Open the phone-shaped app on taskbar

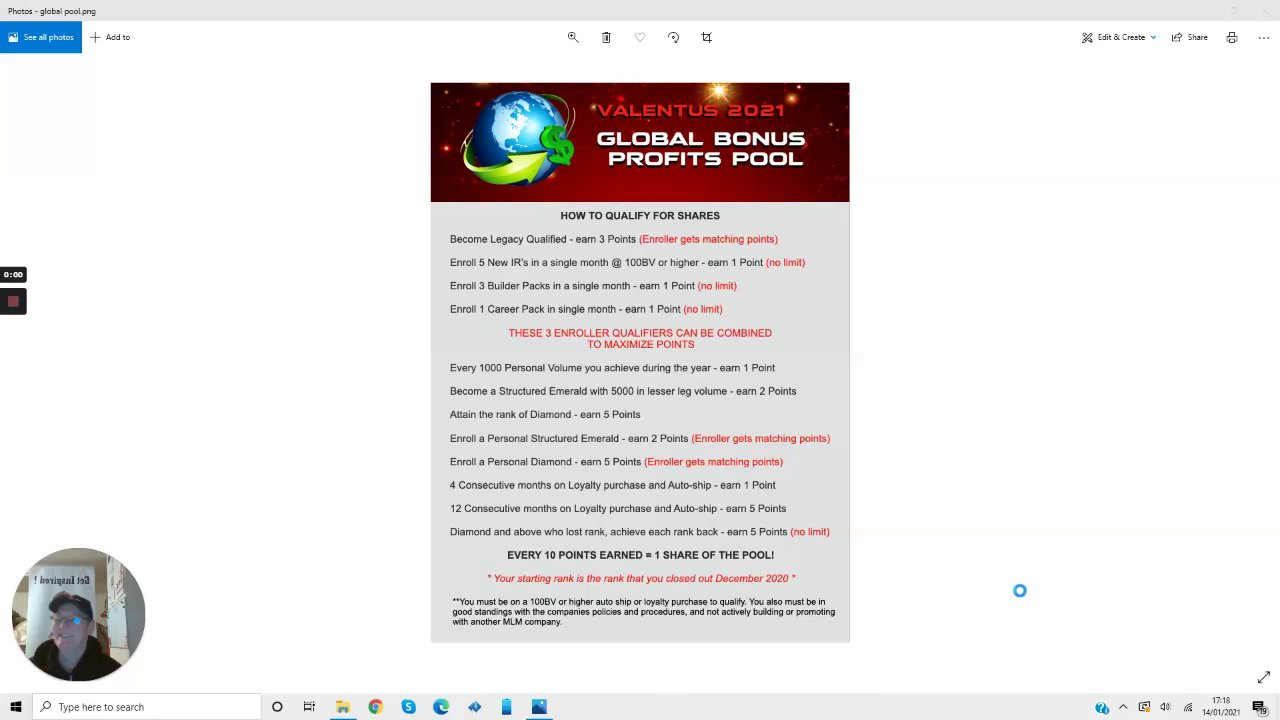click(506, 707)
